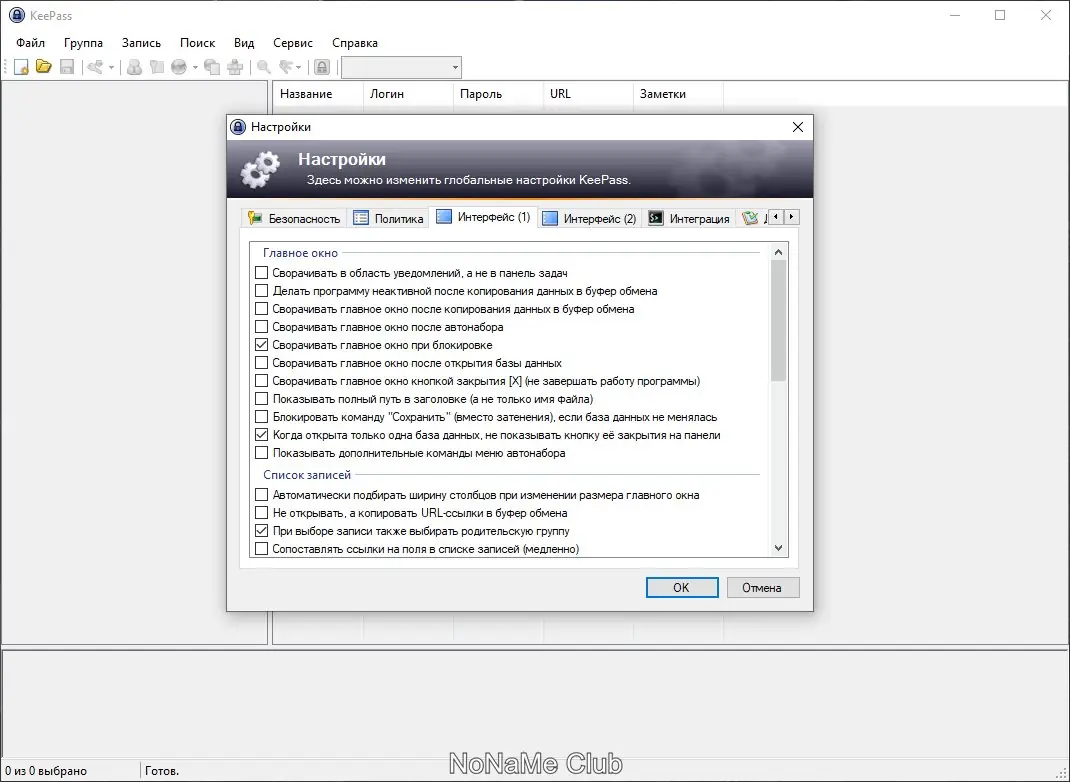Click the URL column header

pyautogui.click(x=588, y=94)
